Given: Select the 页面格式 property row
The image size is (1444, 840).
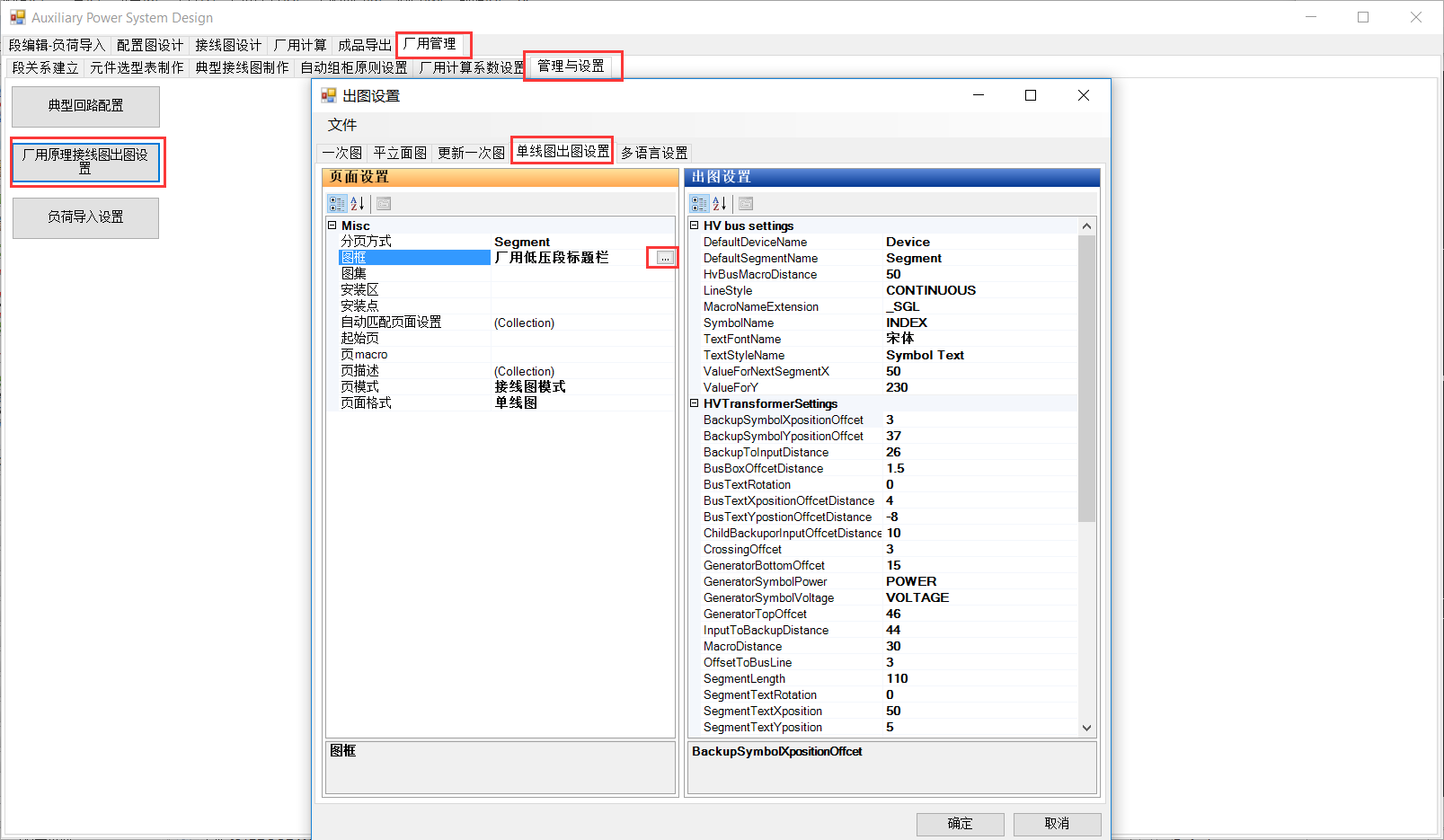Looking at the screenshot, I should coord(506,403).
